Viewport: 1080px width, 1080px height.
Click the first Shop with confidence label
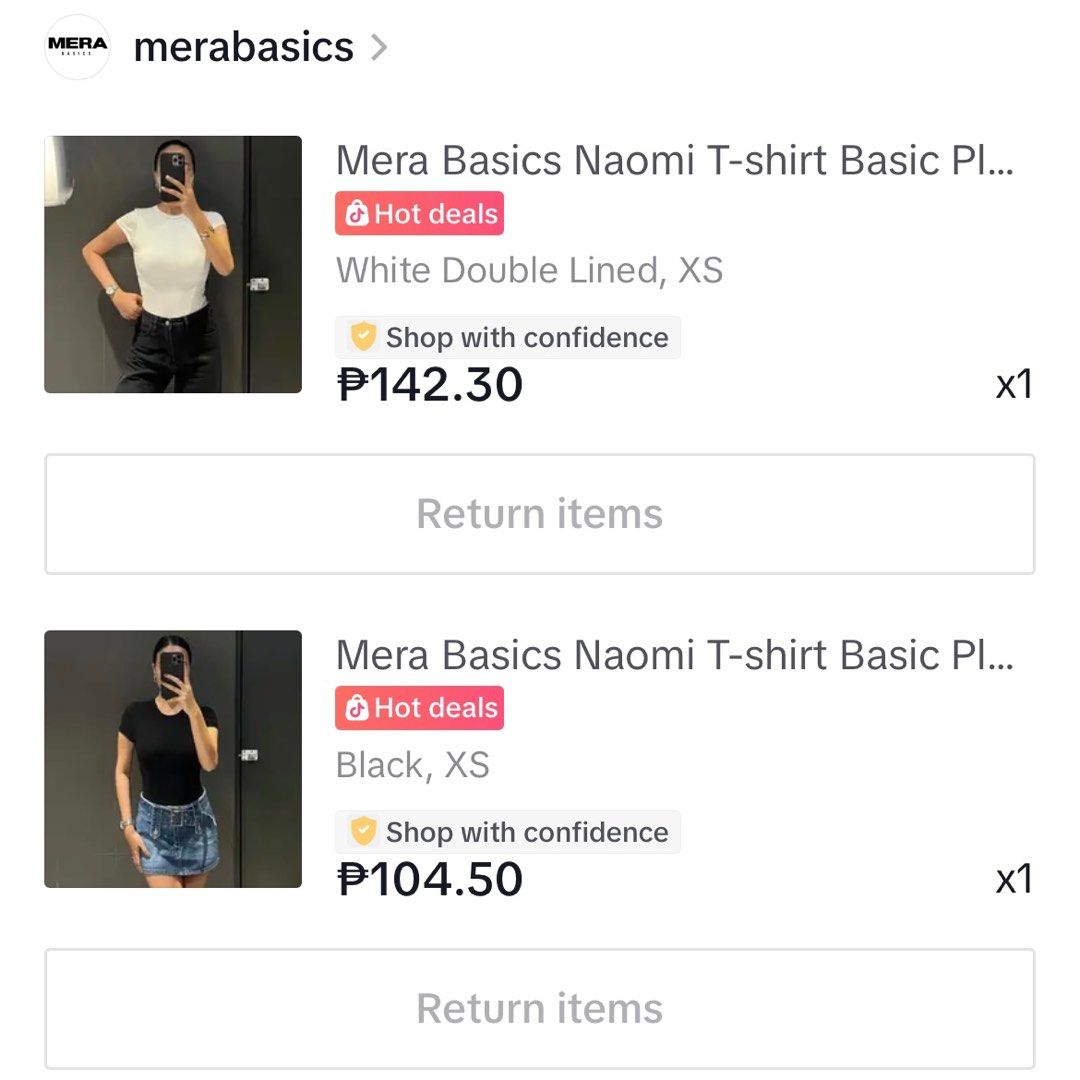click(x=527, y=337)
